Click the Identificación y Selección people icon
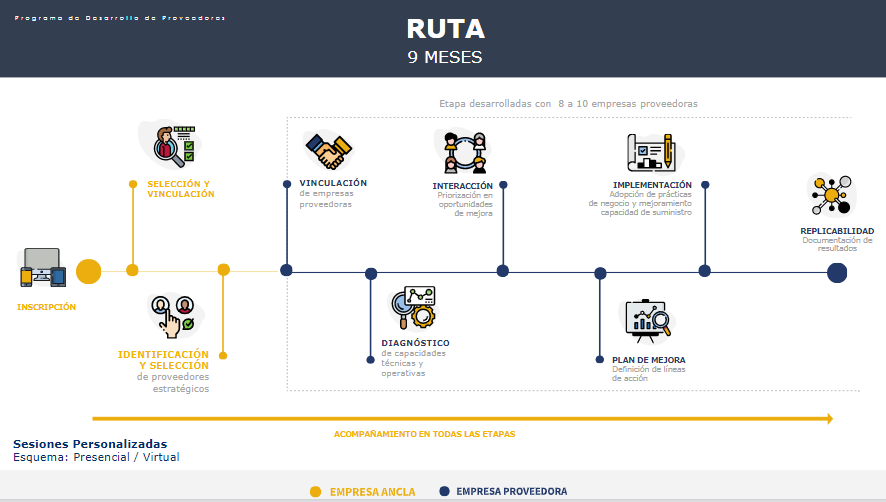The image size is (886, 502). [x=172, y=315]
